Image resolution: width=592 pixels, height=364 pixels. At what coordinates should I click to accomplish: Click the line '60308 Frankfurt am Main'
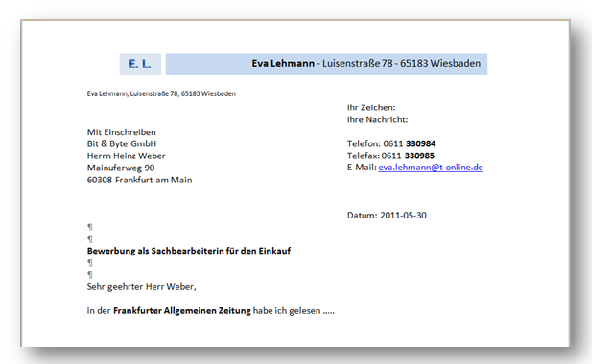coord(139,180)
